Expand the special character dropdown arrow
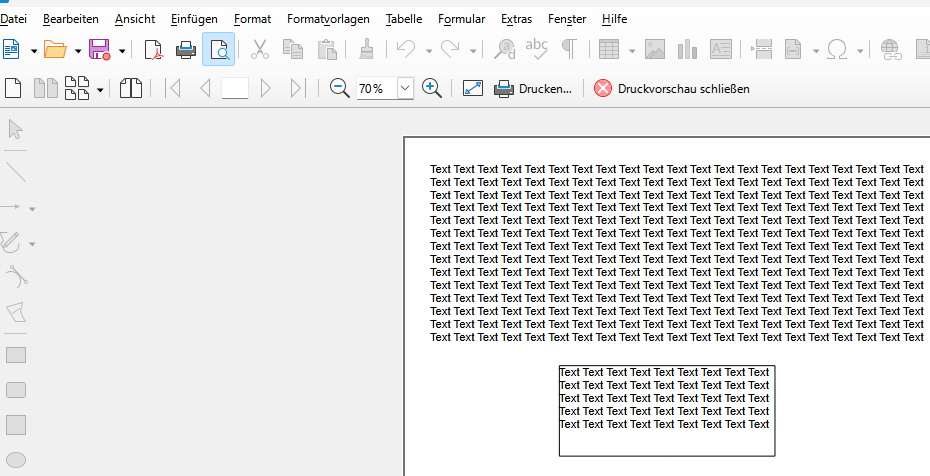The height and width of the screenshot is (476, 930). click(x=860, y=51)
